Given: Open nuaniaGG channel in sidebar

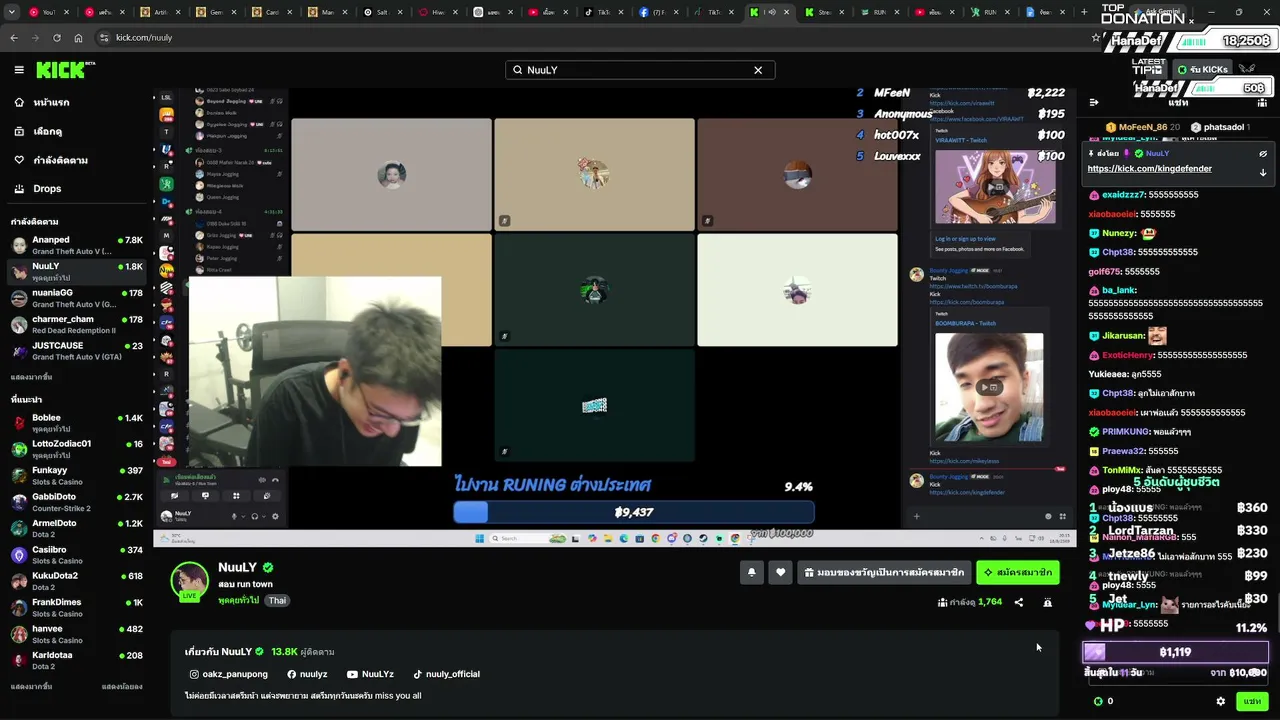Looking at the screenshot, I should [x=78, y=298].
